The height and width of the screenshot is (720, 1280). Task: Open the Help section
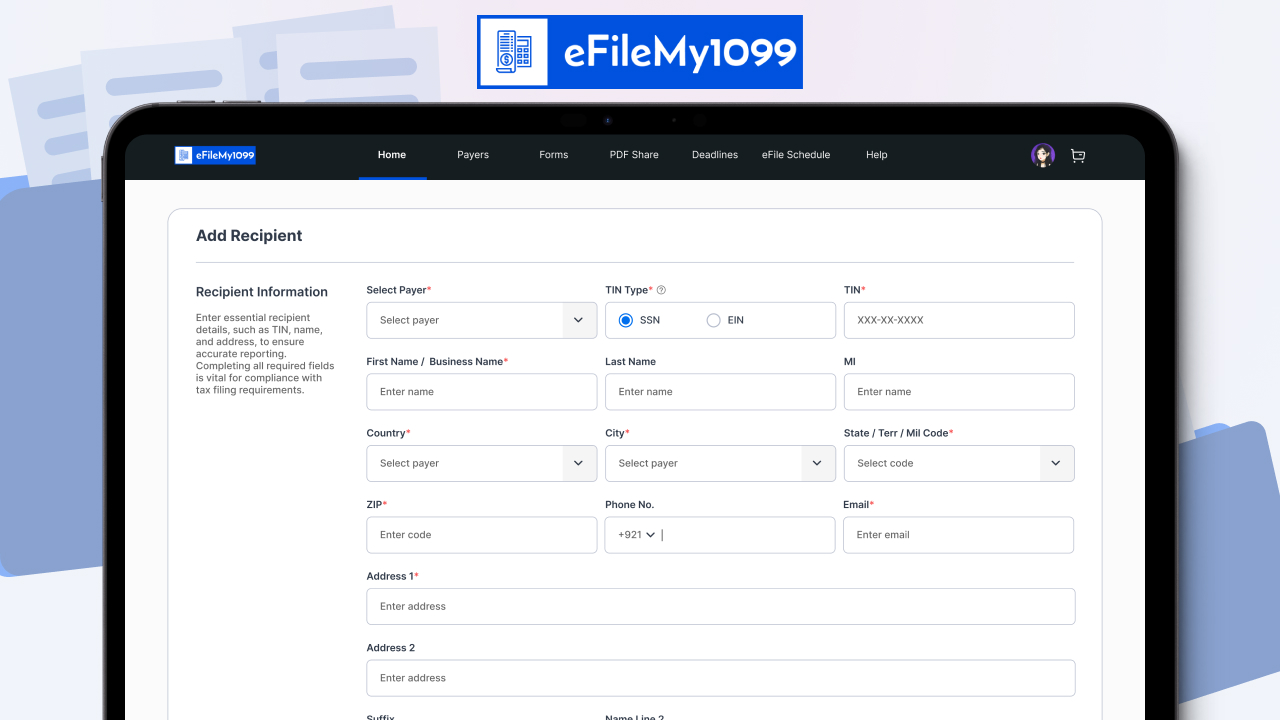(876, 155)
